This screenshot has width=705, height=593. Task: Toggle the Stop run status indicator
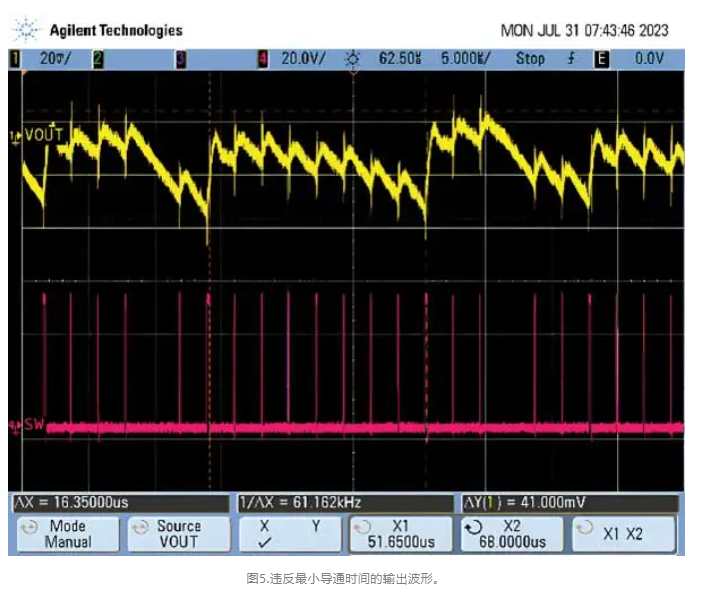(530, 59)
